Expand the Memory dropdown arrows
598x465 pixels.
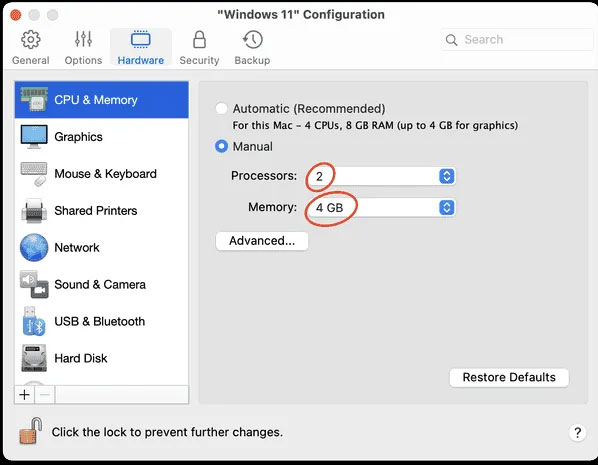tap(447, 208)
